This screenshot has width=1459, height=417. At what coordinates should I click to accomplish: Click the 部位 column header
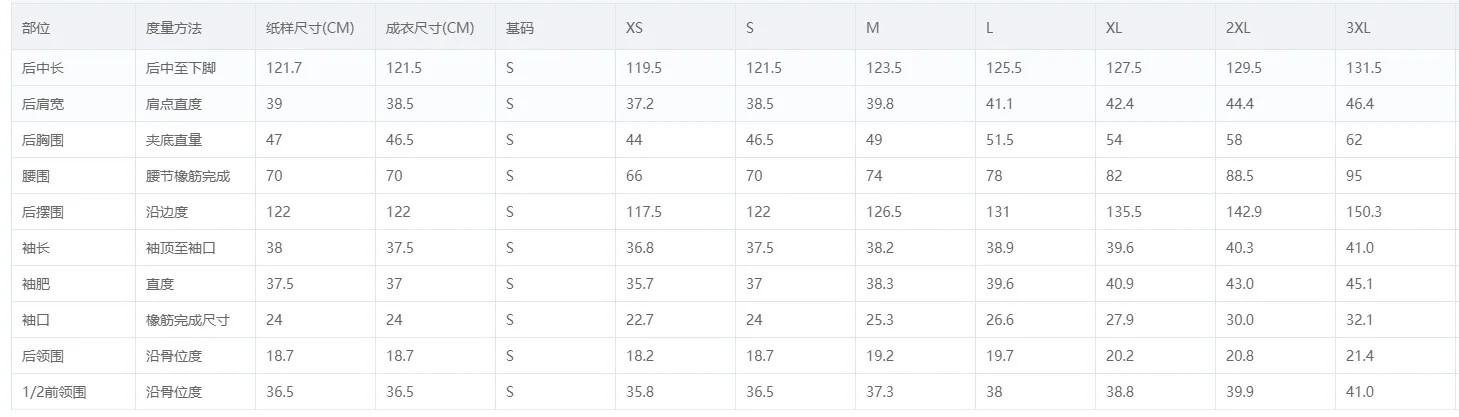[x=37, y=28]
